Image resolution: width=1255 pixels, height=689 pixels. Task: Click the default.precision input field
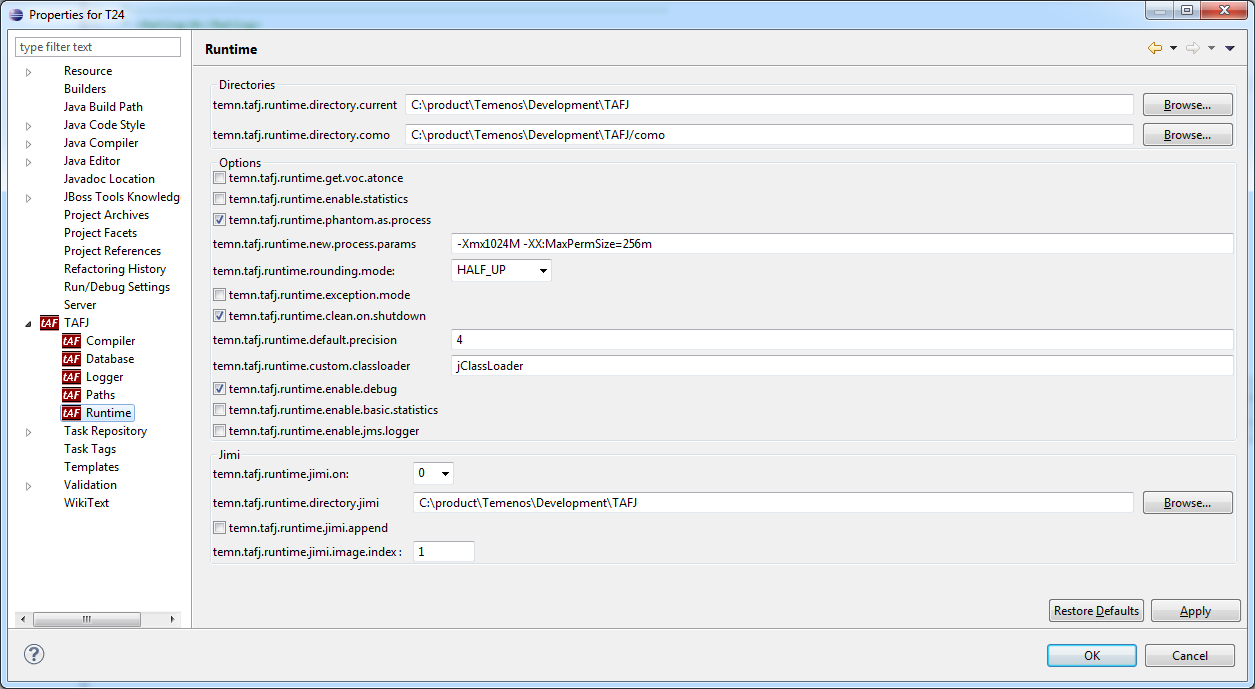click(x=841, y=340)
